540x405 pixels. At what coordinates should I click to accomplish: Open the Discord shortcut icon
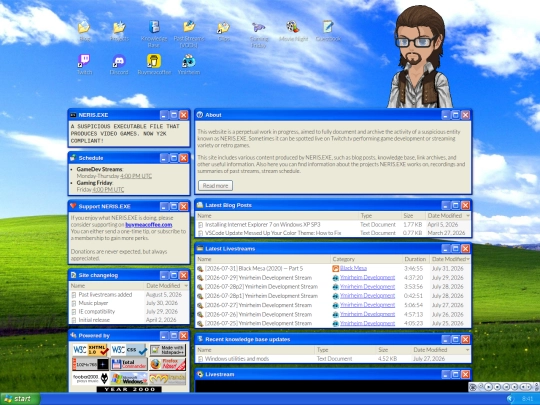pyautogui.click(x=119, y=64)
